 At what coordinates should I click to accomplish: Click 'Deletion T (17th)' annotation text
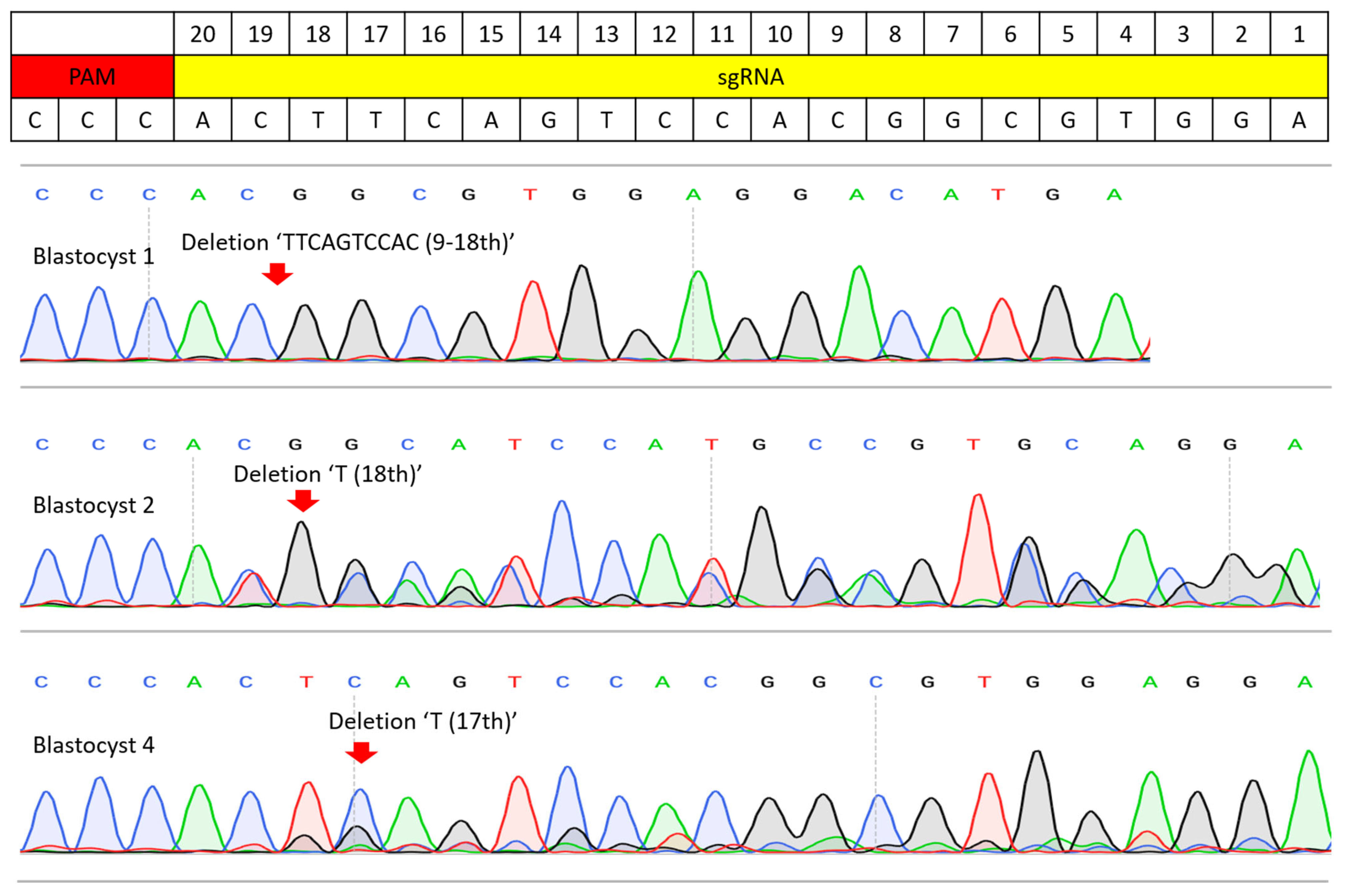[x=422, y=721]
